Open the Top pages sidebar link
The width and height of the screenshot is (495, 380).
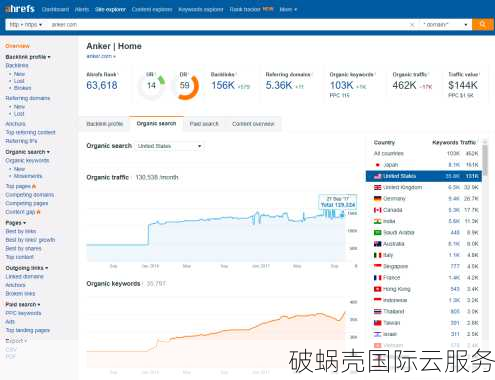tap(18, 186)
